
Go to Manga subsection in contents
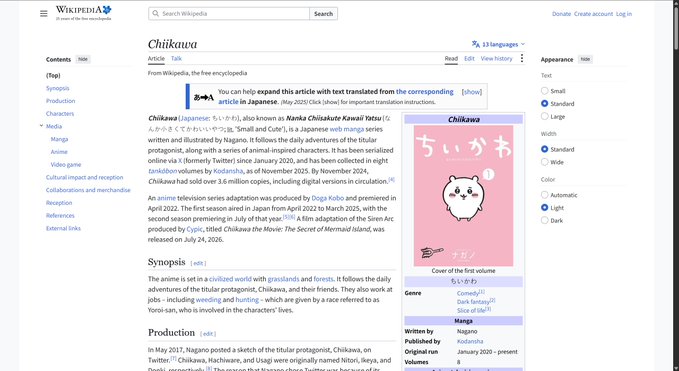[x=59, y=139]
